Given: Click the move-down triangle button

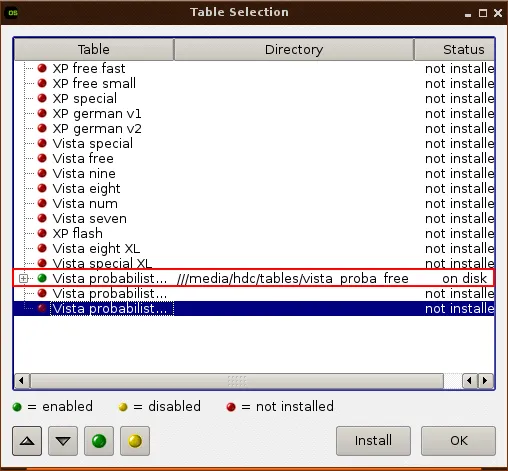Looking at the screenshot, I should click(x=63, y=441).
